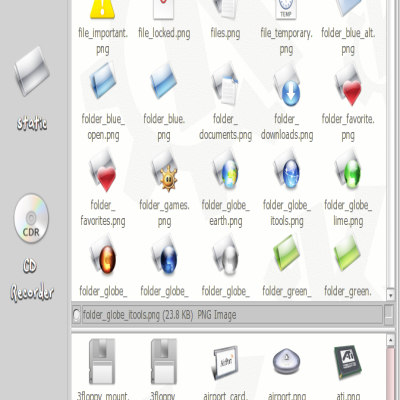Select the airport.png base station icon
This screenshot has height=400, width=400.
[x=287, y=363]
